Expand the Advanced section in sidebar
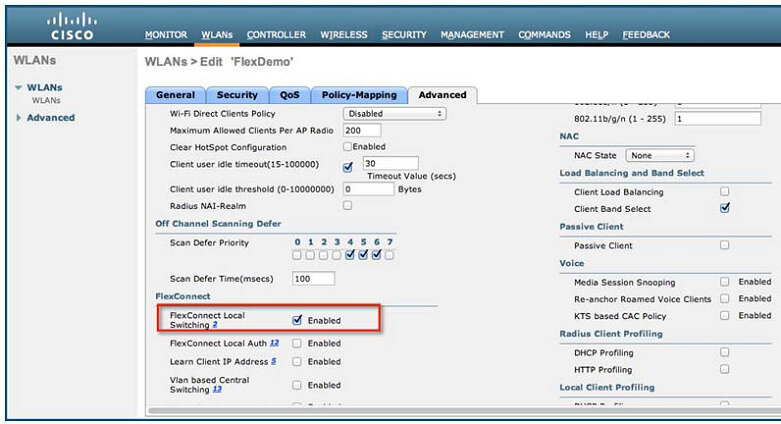This screenshot has width=781, height=424. 18,118
